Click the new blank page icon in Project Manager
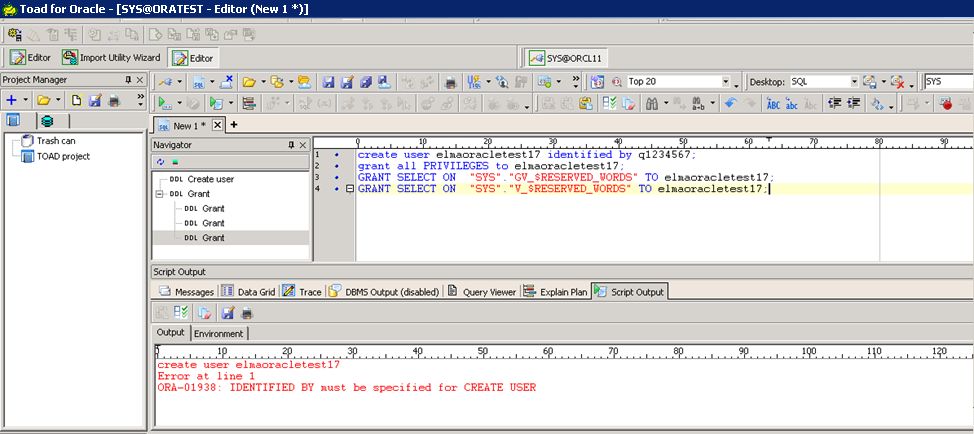Screen dimensions: 974x434 coord(76,100)
